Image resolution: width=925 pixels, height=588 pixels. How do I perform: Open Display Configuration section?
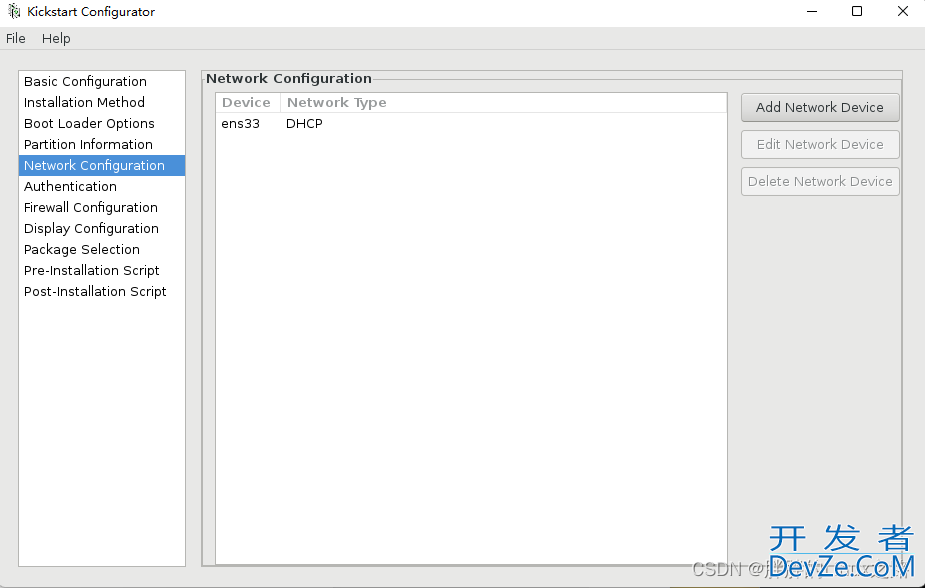[x=102, y=228]
